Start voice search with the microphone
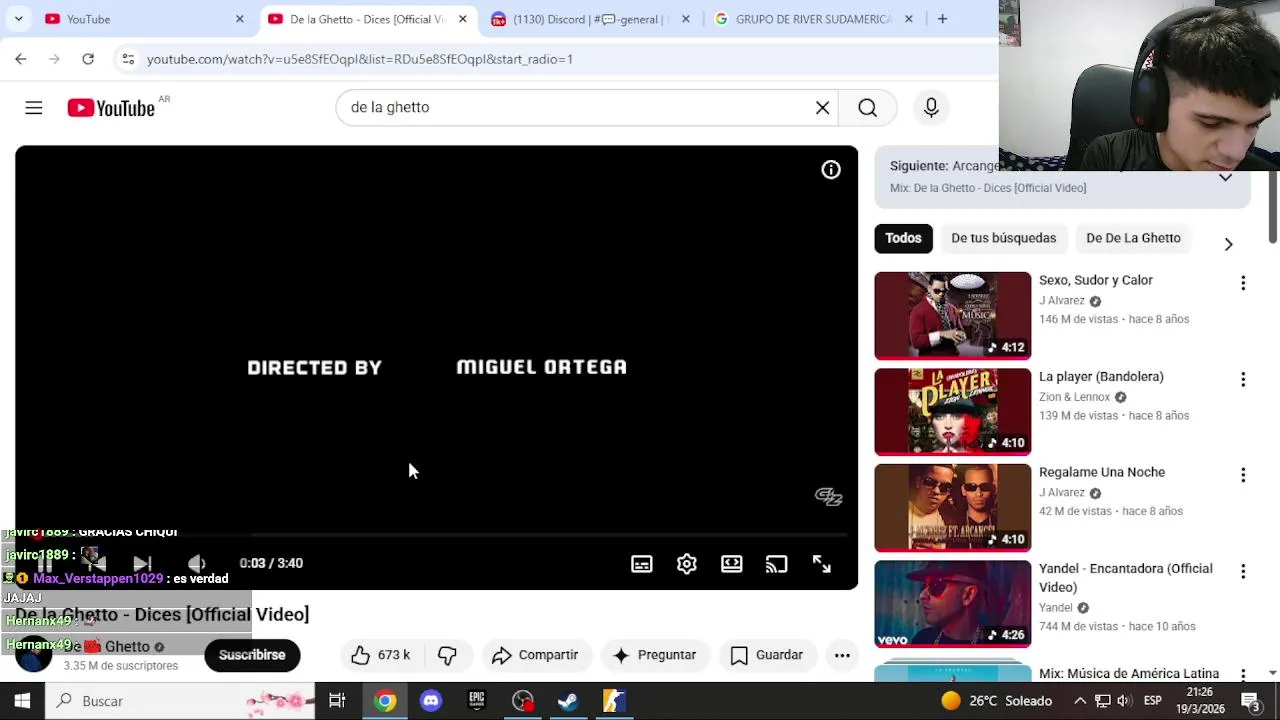Screen dimensions: 1280x720 (x=931, y=108)
